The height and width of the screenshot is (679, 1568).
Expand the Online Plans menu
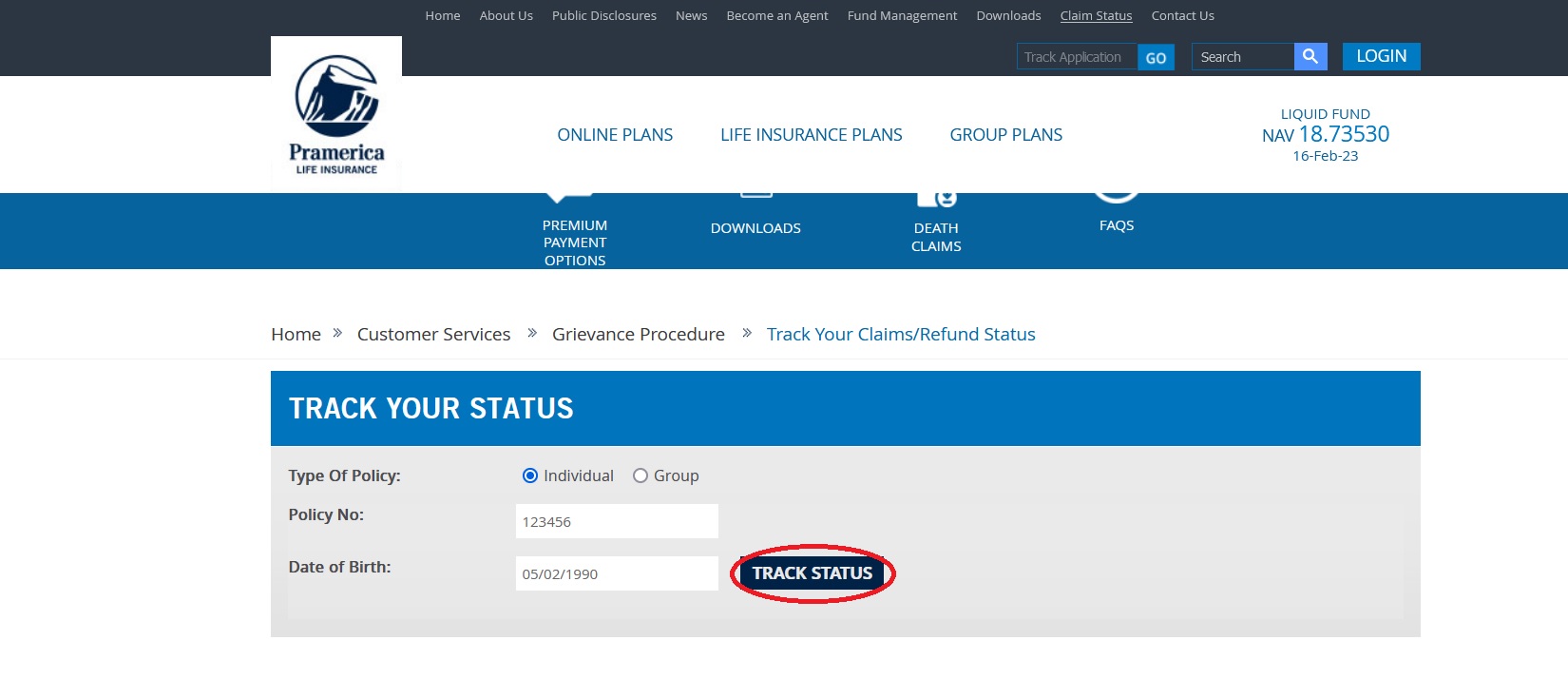[x=615, y=135]
